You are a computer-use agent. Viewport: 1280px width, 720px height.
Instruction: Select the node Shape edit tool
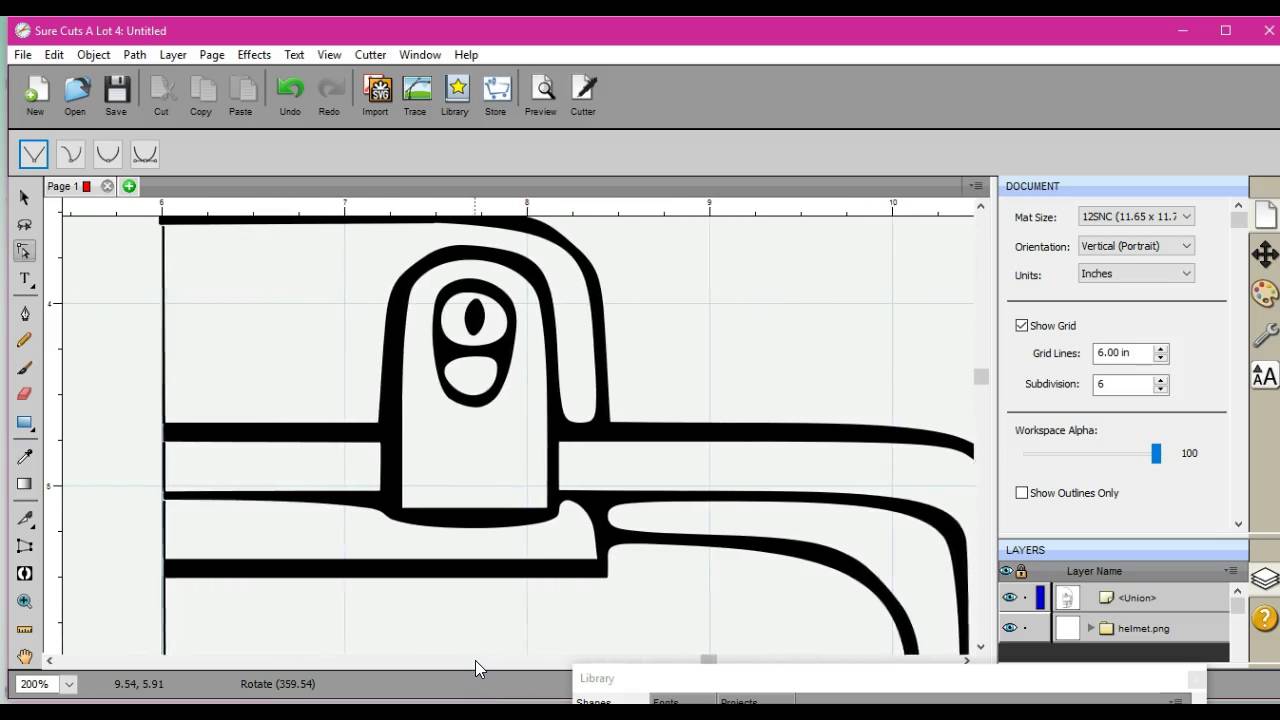pos(25,251)
